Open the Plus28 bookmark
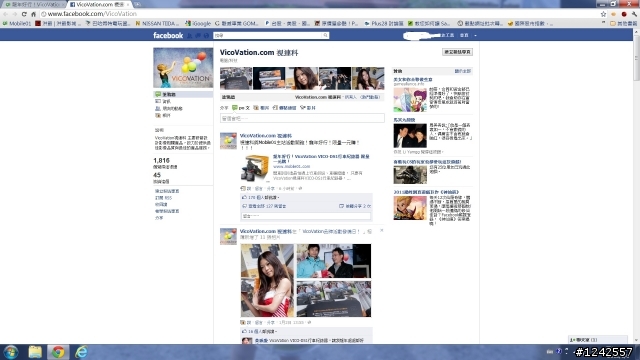 click(384, 23)
